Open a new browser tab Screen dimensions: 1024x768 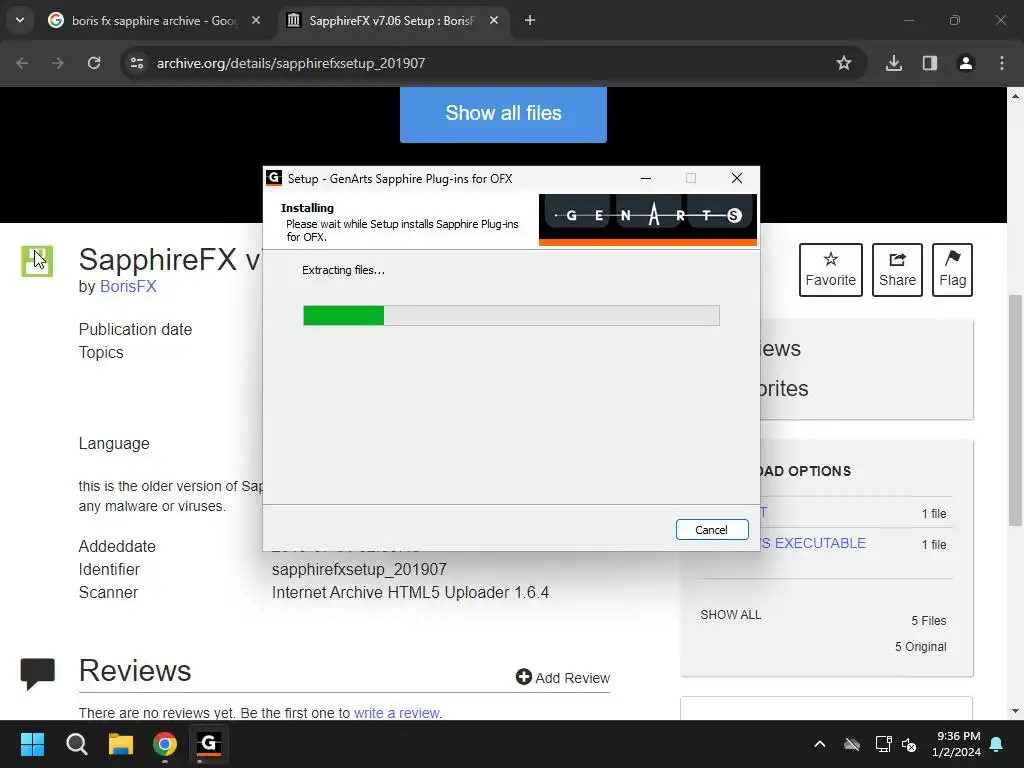(530, 21)
